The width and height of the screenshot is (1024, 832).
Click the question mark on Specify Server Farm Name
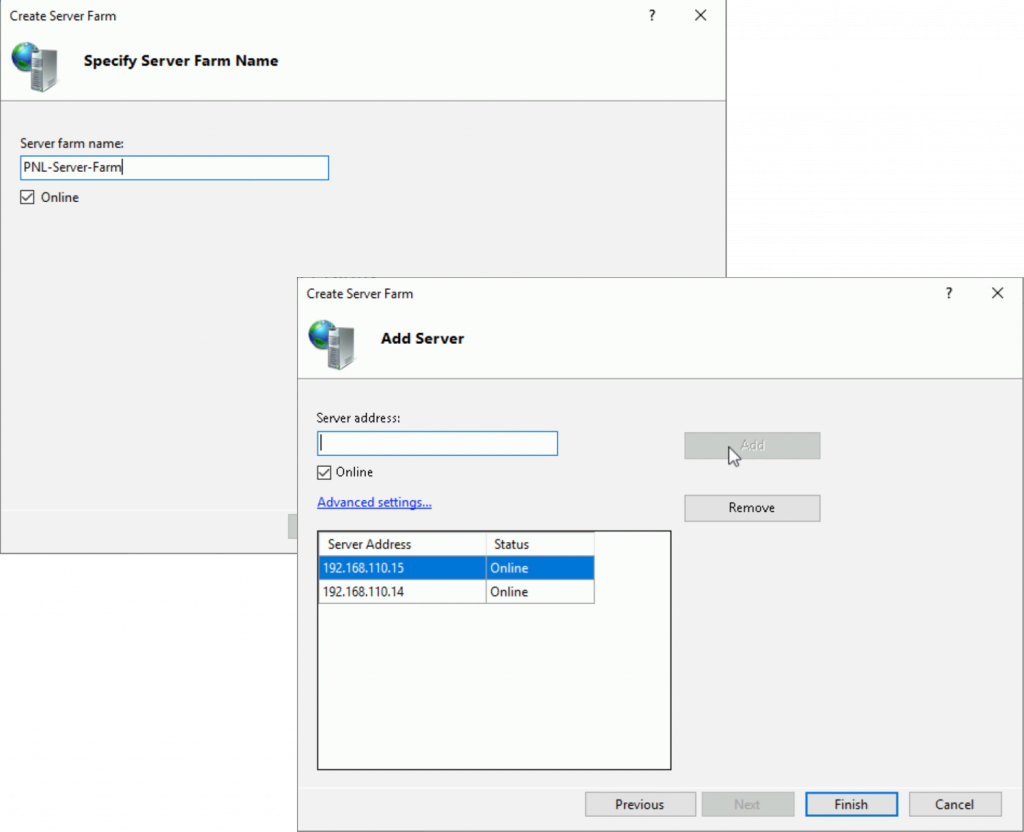click(651, 16)
